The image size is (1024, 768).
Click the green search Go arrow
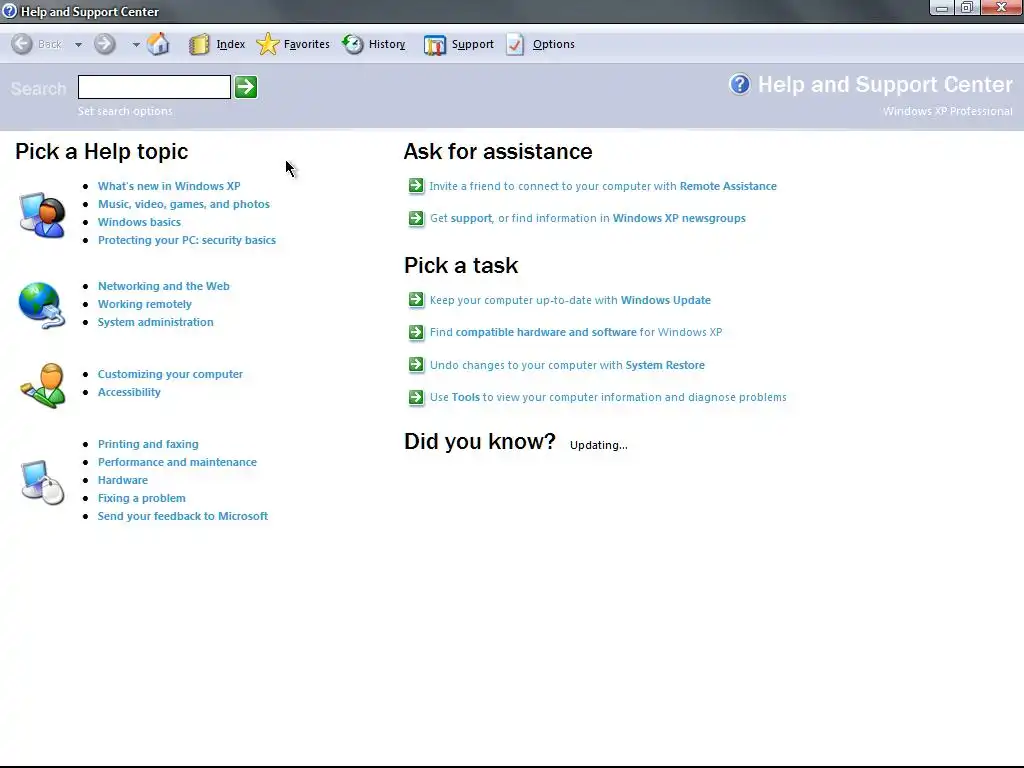pos(246,87)
